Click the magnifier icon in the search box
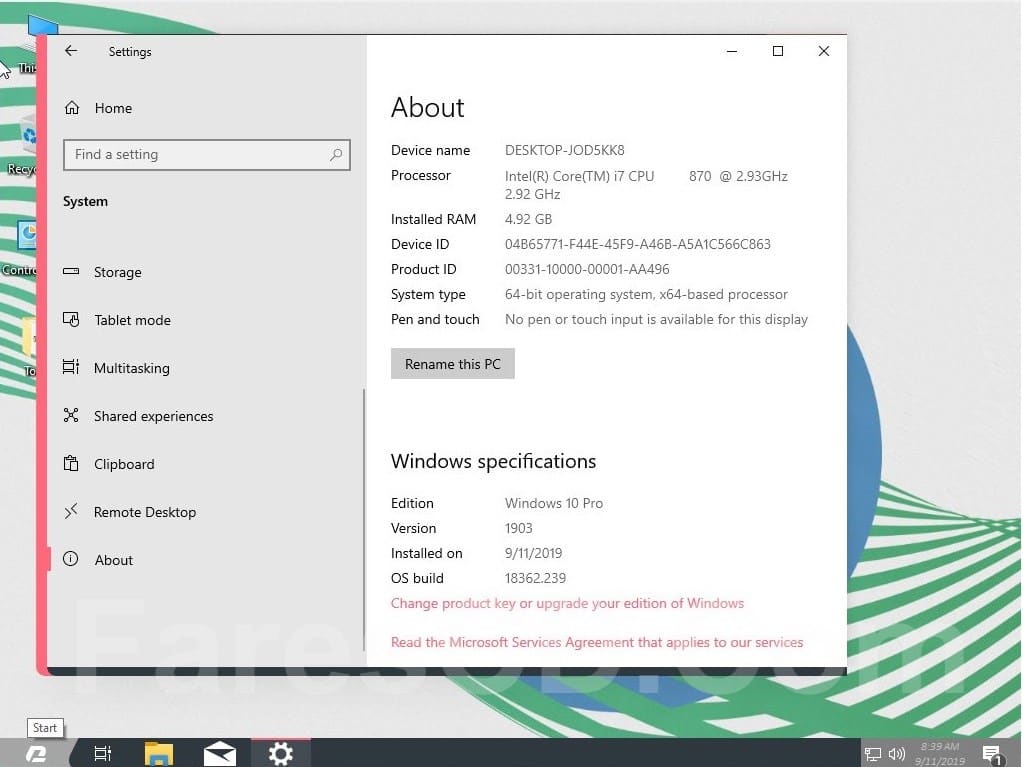1023x767 pixels. click(x=336, y=155)
